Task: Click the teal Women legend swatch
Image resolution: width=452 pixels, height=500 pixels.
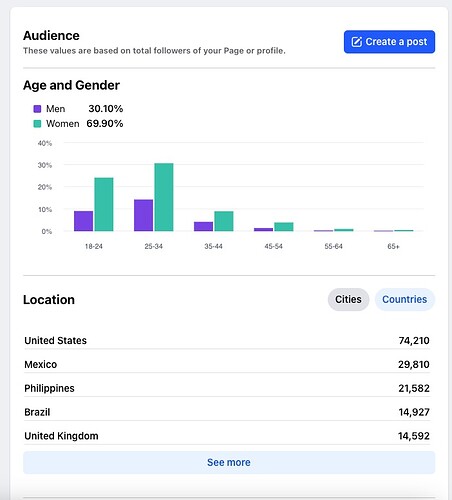Action: point(37,124)
